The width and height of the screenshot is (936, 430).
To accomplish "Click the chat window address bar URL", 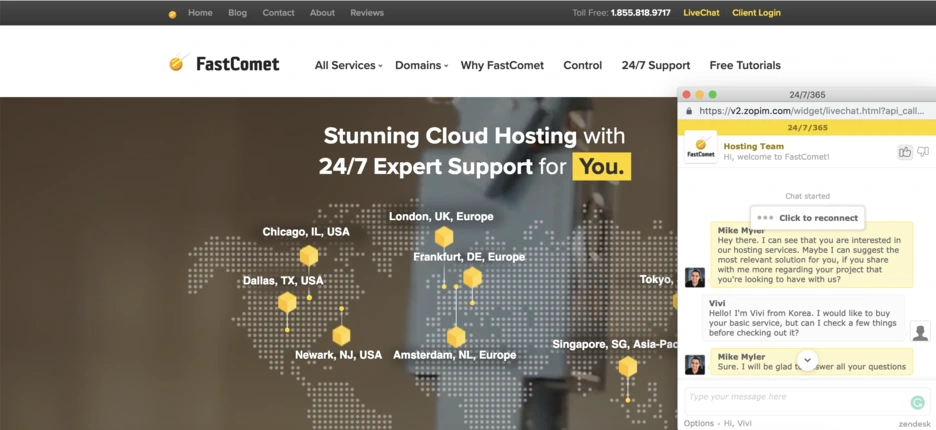I will coord(812,110).
